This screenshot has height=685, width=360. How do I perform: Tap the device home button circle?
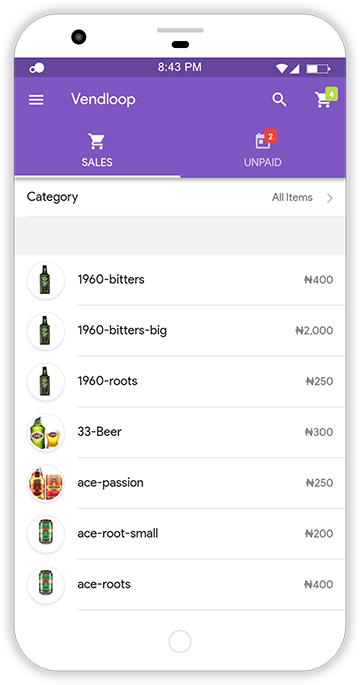[x=180, y=641]
